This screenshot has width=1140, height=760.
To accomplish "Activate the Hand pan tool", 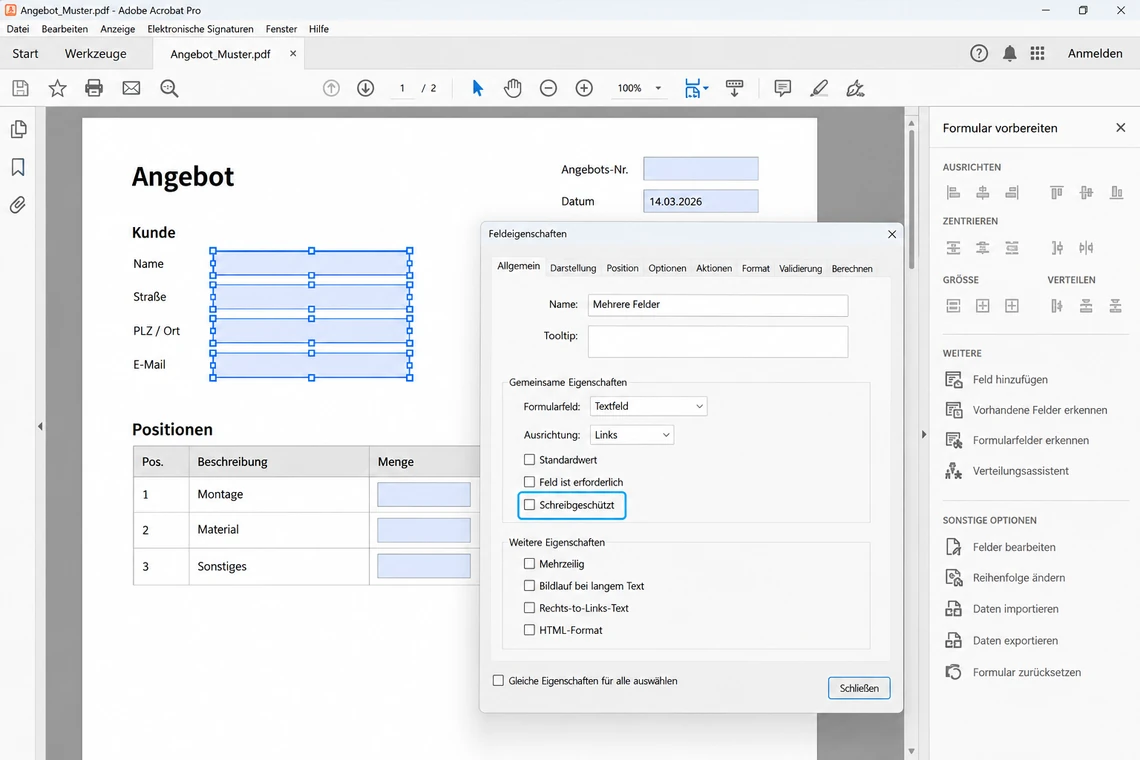I will coord(513,88).
